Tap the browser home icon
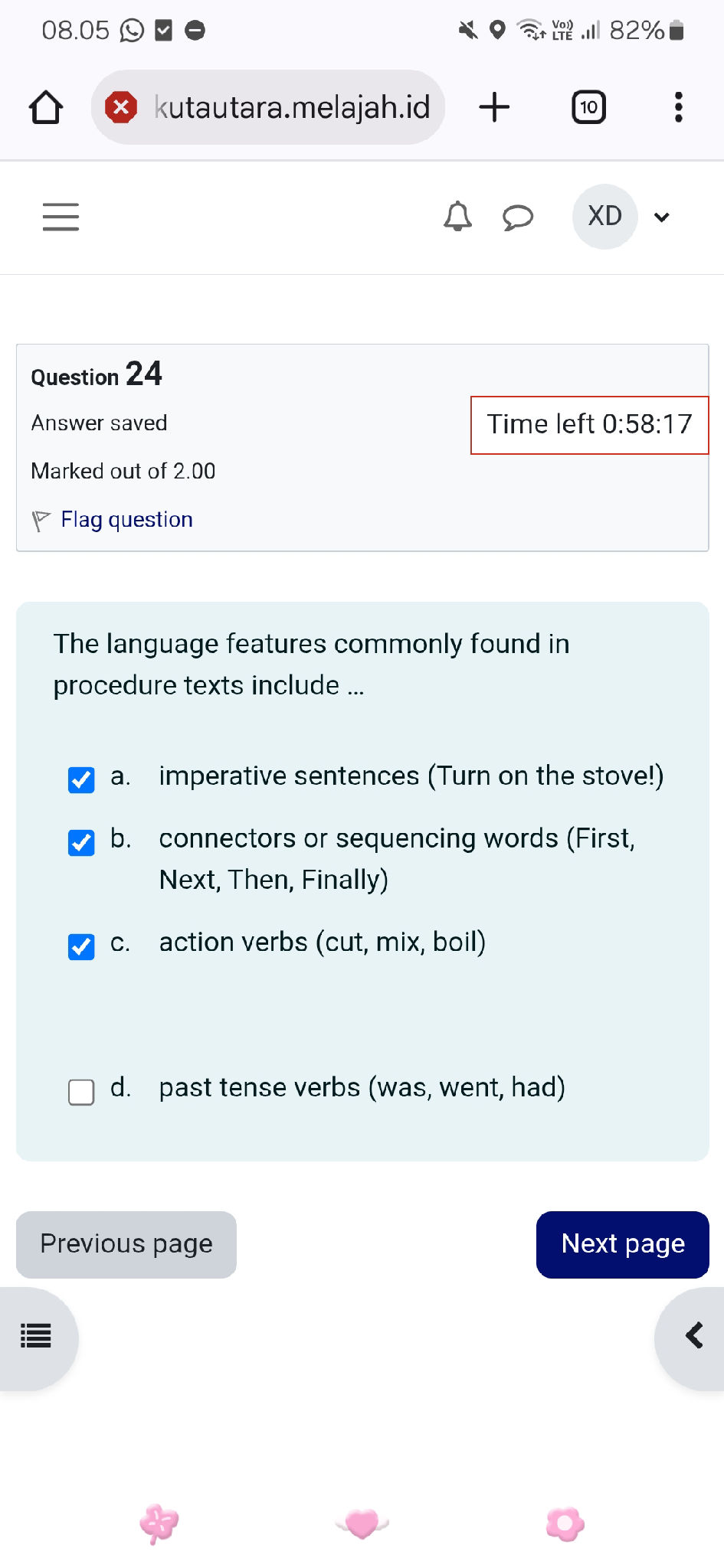 (x=46, y=107)
